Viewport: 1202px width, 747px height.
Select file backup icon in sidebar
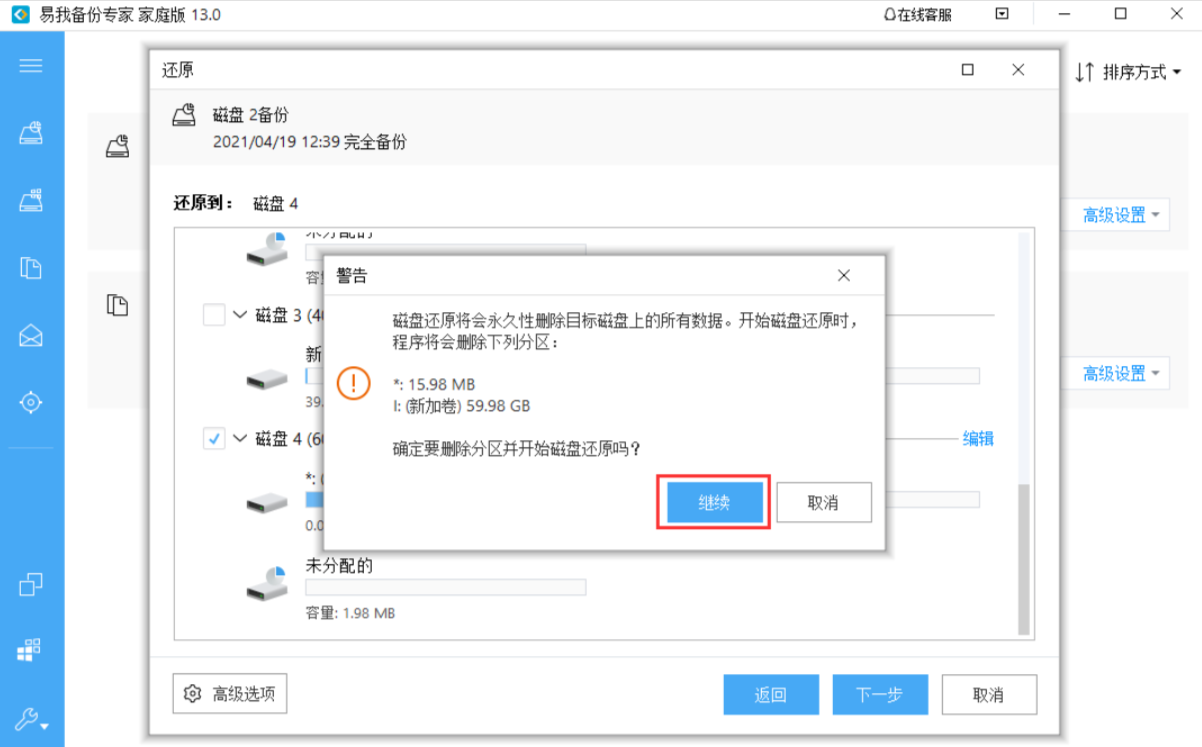pos(31,267)
